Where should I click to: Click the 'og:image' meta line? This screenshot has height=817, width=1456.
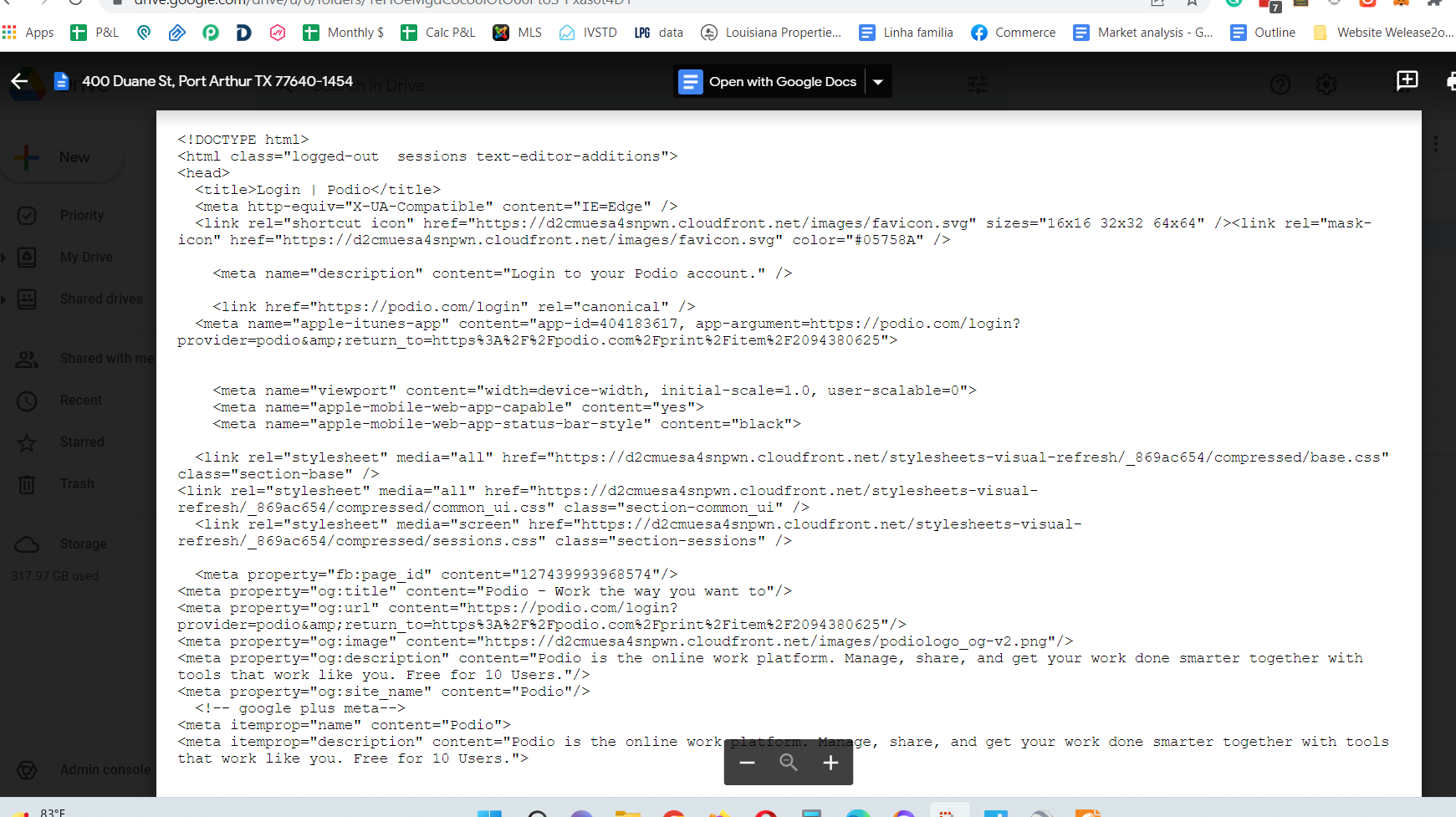626,641
